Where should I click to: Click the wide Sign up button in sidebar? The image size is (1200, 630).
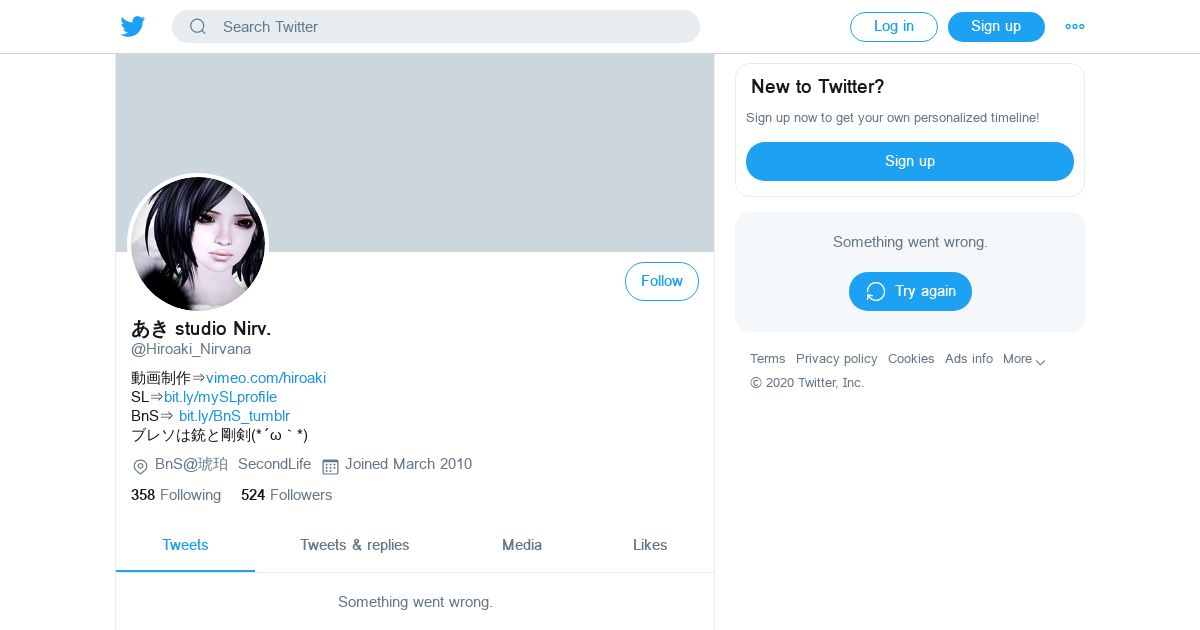pos(909,162)
